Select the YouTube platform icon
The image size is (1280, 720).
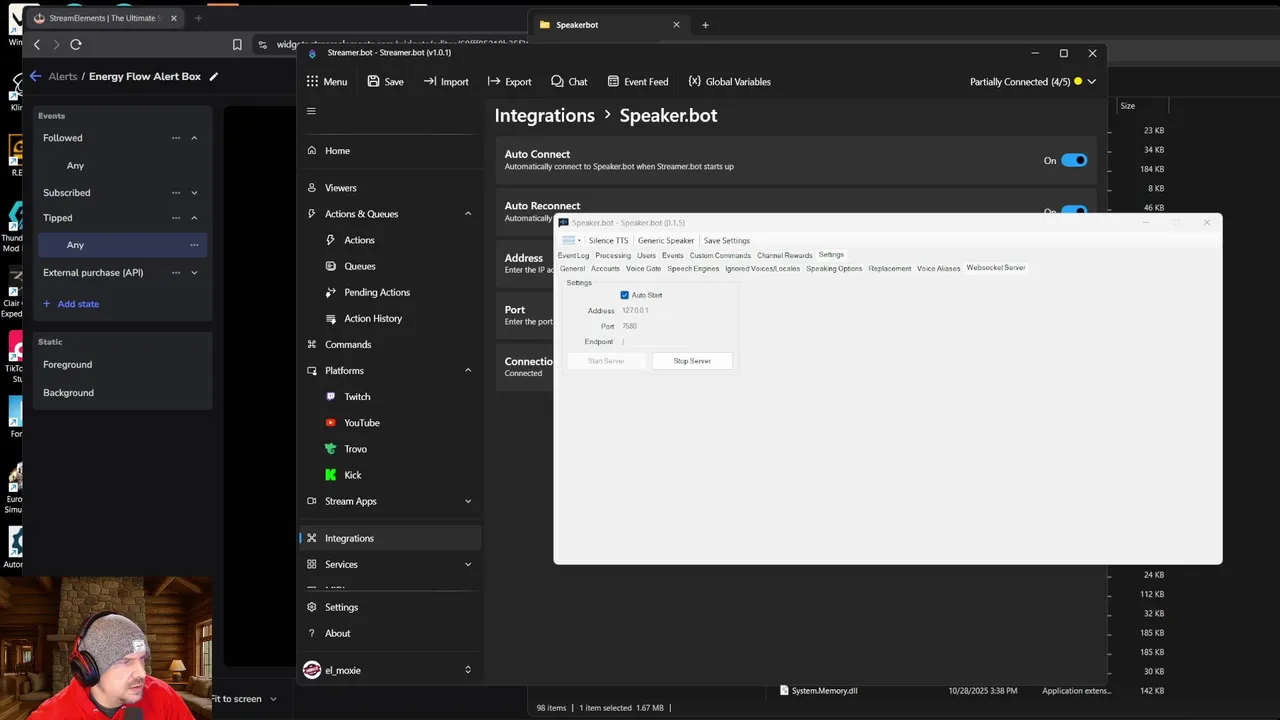point(331,423)
